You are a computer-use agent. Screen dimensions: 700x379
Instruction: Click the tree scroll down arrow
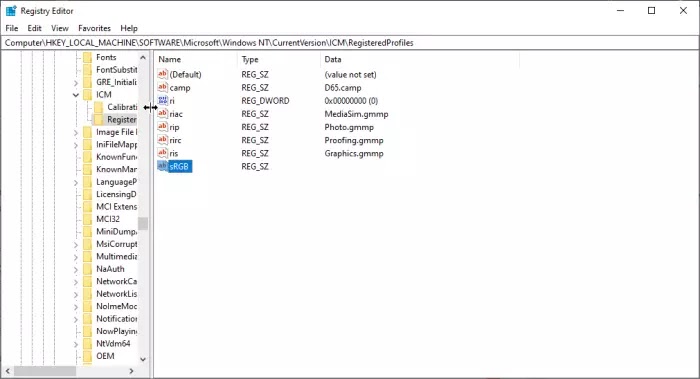[x=143, y=359]
